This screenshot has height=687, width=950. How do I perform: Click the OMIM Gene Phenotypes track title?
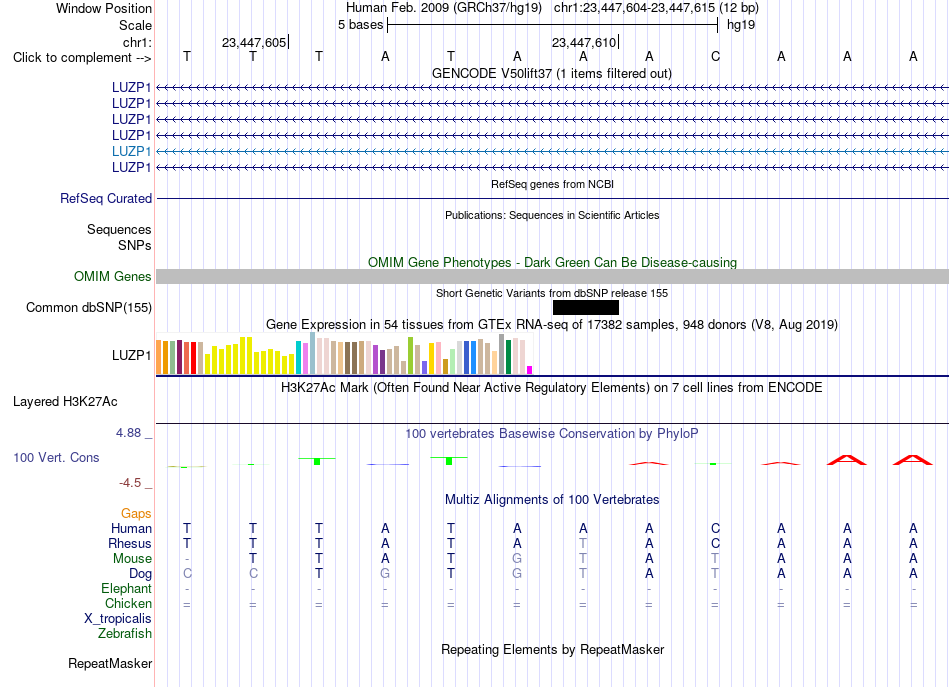click(552, 262)
